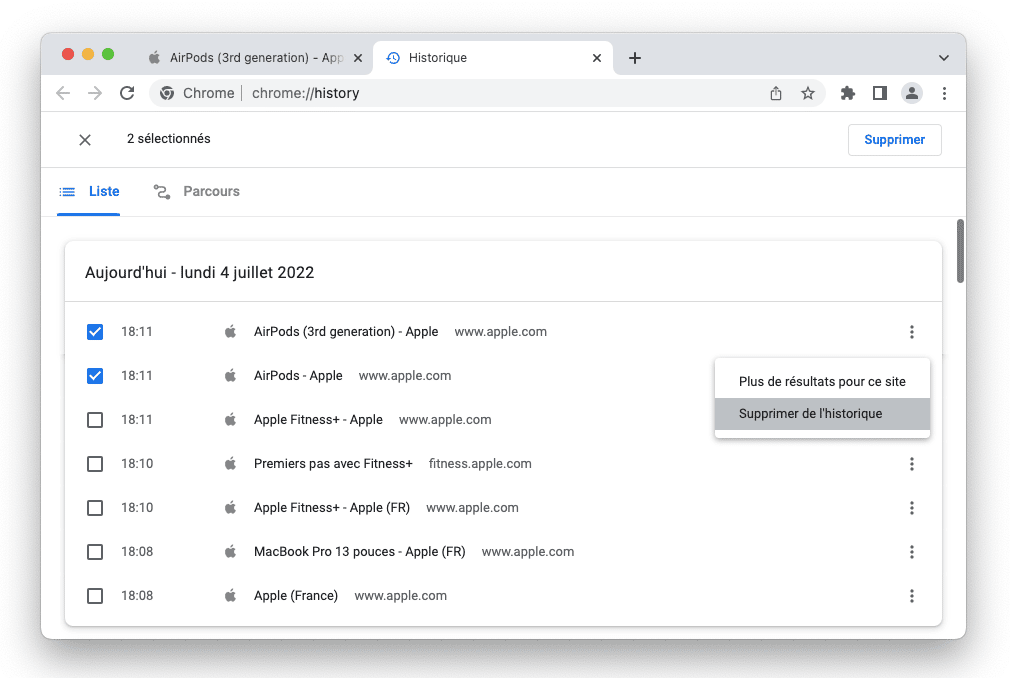This screenshot has width=1010, height=678.
Task: Uncheck the AirPods - Apple entry
Action: point(95,375)
